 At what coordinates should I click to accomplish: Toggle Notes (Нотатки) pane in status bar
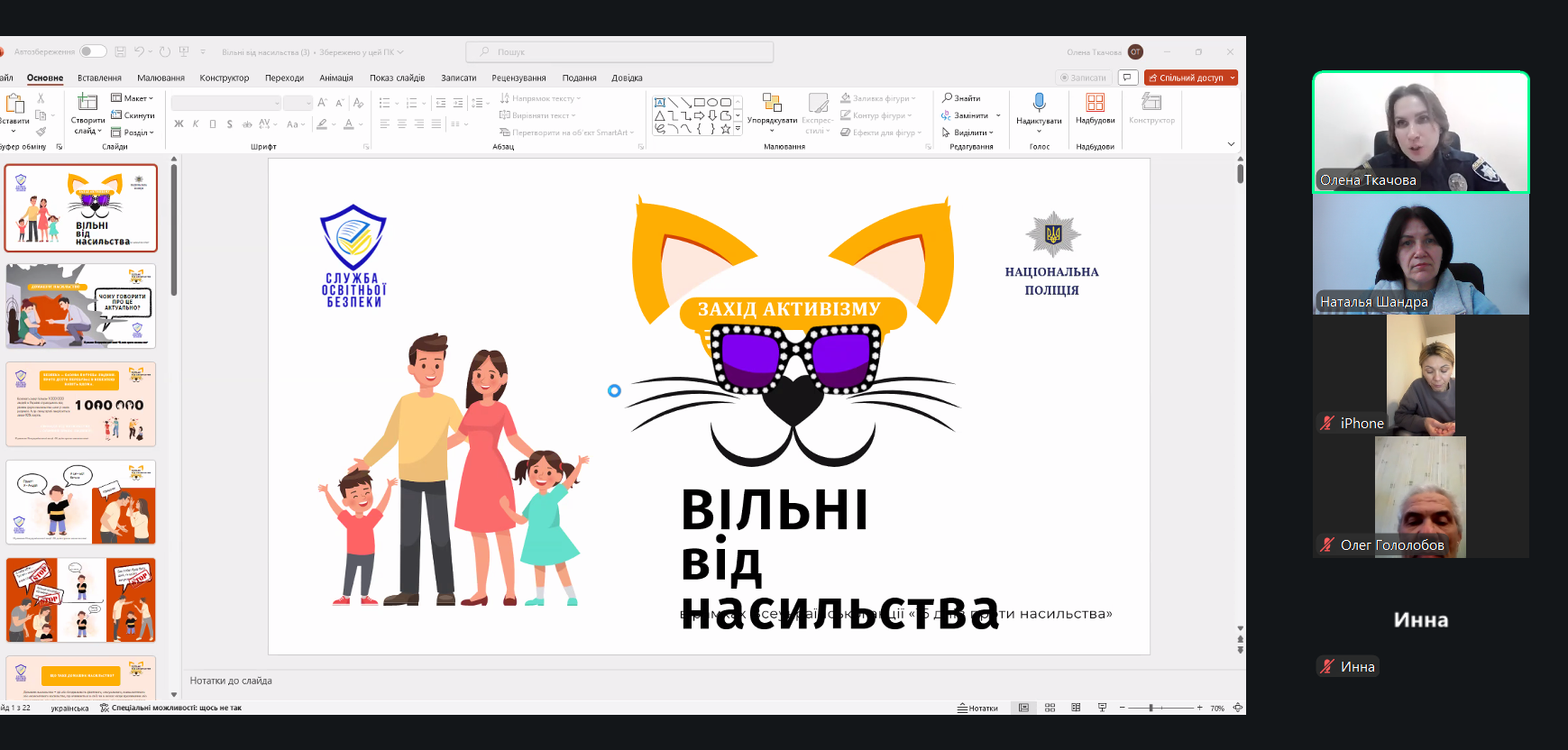977,708
